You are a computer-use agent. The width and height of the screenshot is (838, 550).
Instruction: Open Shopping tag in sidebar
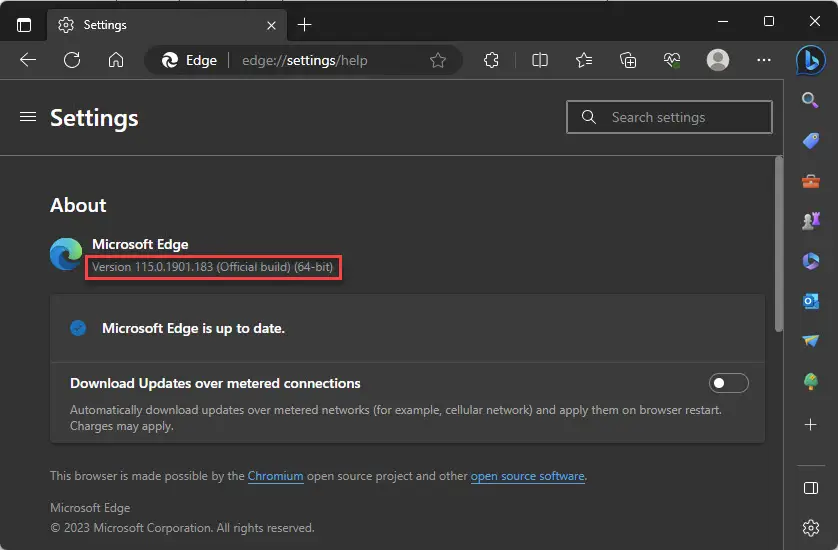811,141
